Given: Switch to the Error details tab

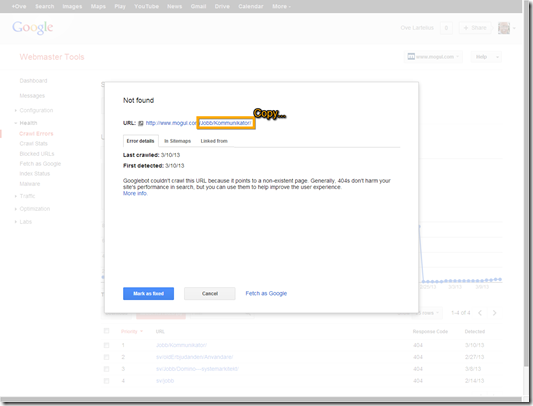Looking at the screenshot, I should click(x=140, y=141).
